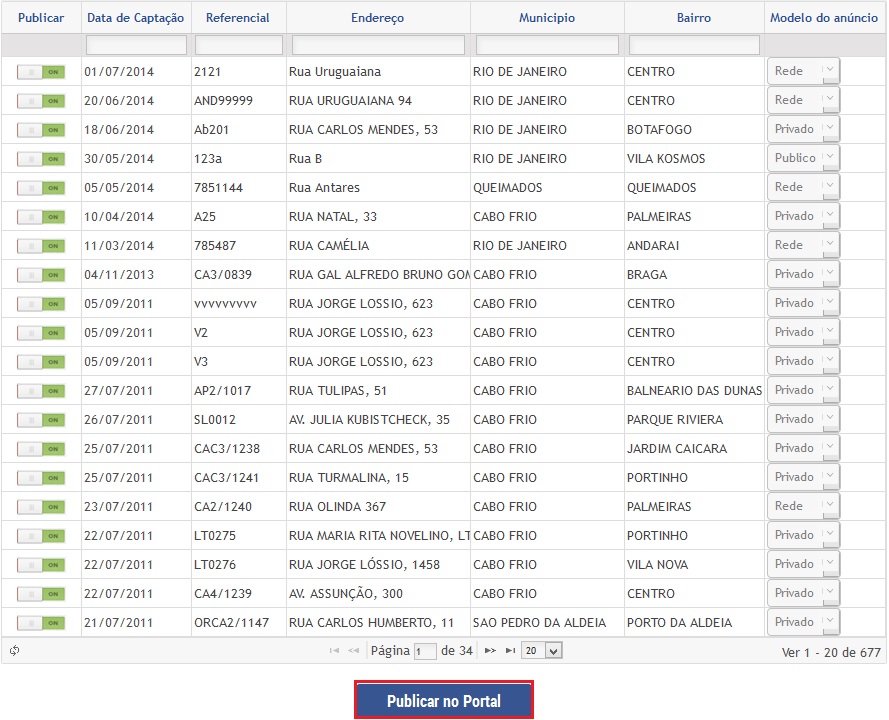Open anúncio model dropdown for Rua B

coord(803,158)
